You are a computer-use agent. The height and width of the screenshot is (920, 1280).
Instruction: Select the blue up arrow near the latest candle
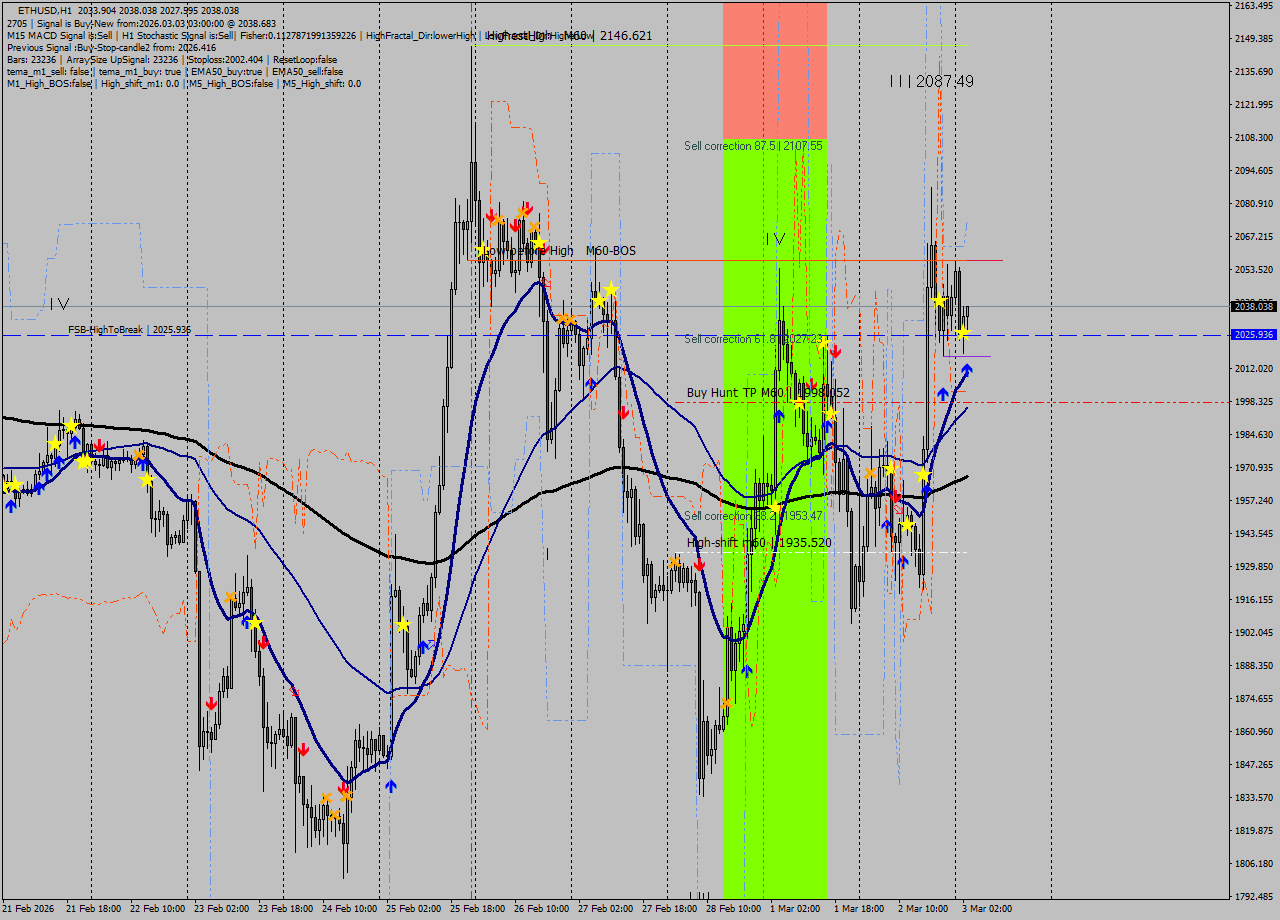[967, 370]
